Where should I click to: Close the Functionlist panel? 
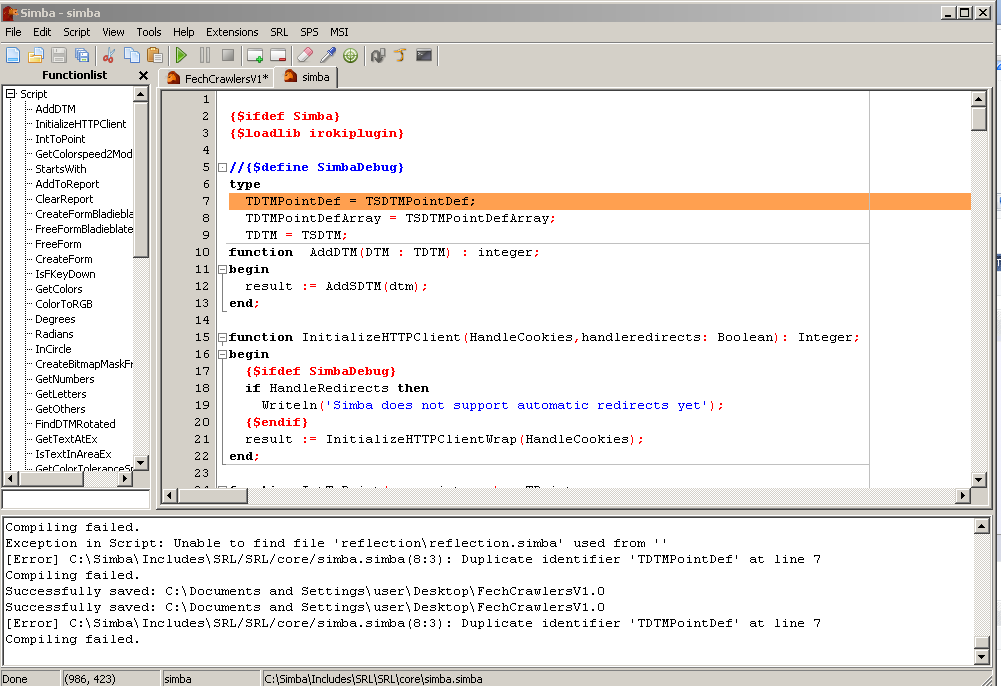coord(143,75)
